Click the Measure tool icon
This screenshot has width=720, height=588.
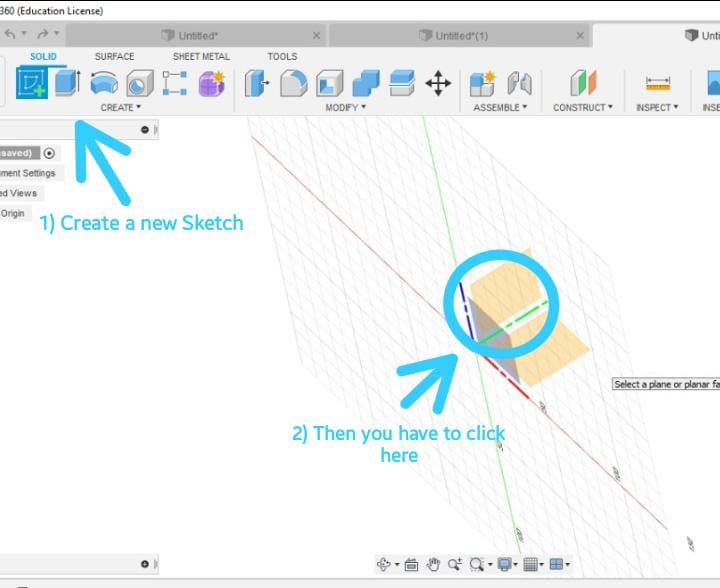pos(658,84)
